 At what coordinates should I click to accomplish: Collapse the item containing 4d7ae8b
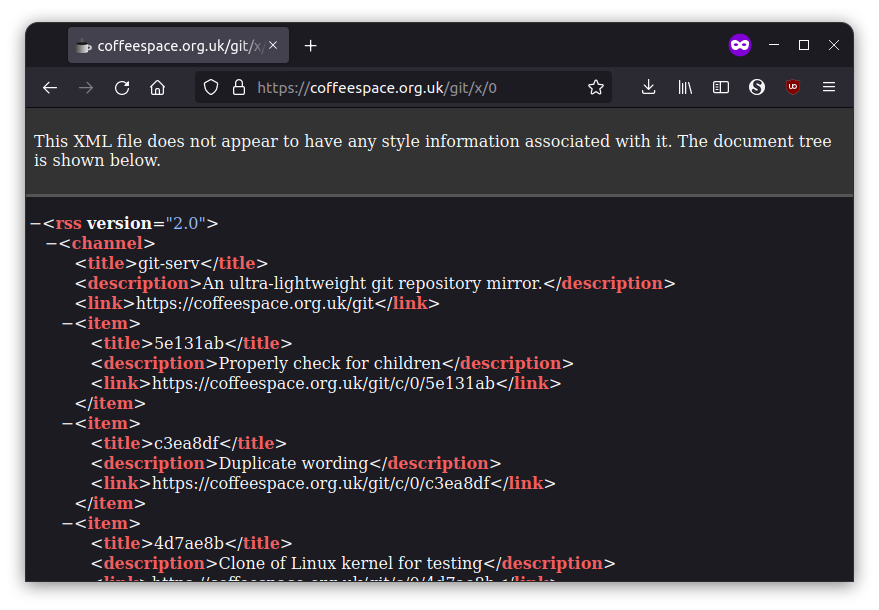[67, 523]
